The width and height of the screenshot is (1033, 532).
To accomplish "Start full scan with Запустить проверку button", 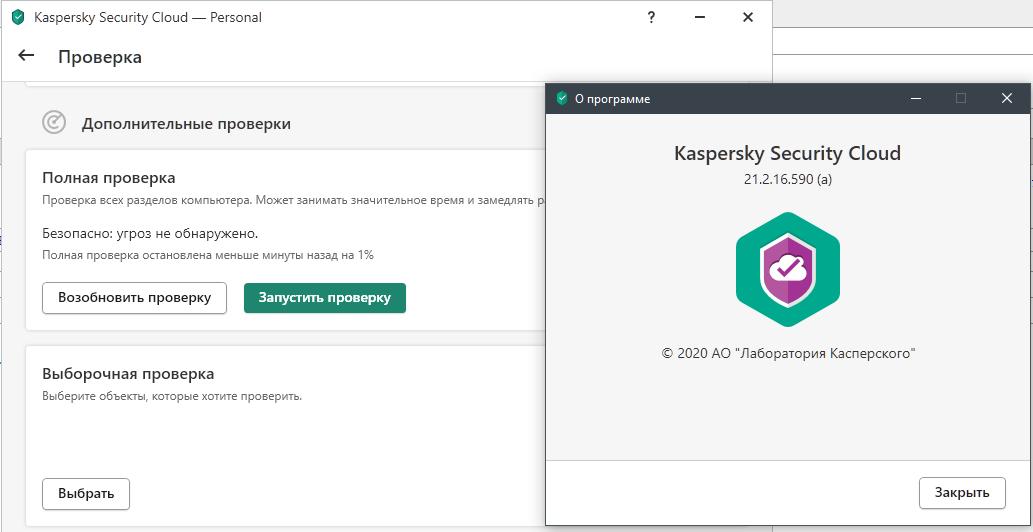I will (x=325, y=298).
